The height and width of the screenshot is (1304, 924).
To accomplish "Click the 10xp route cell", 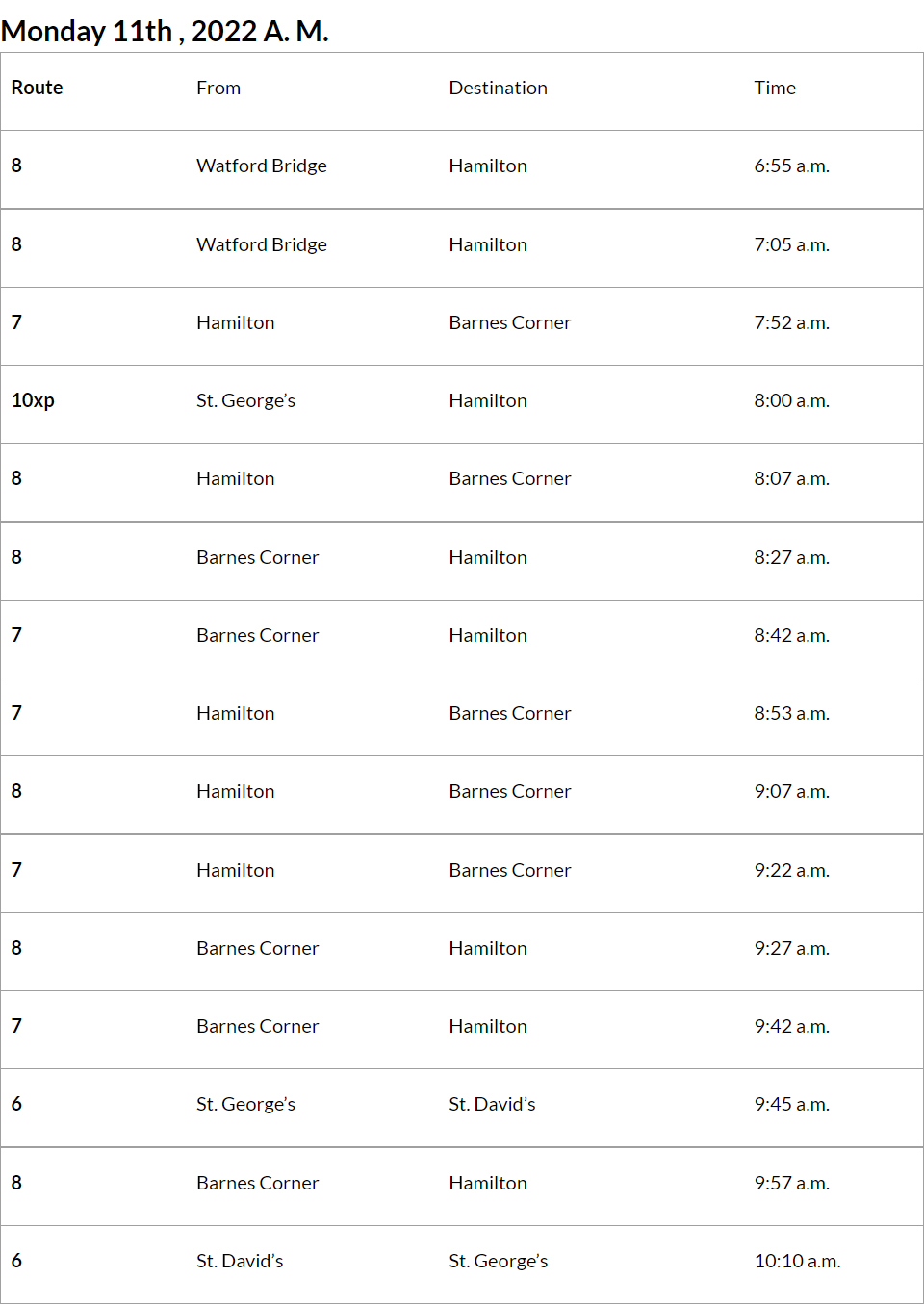I will coord(33,400).
